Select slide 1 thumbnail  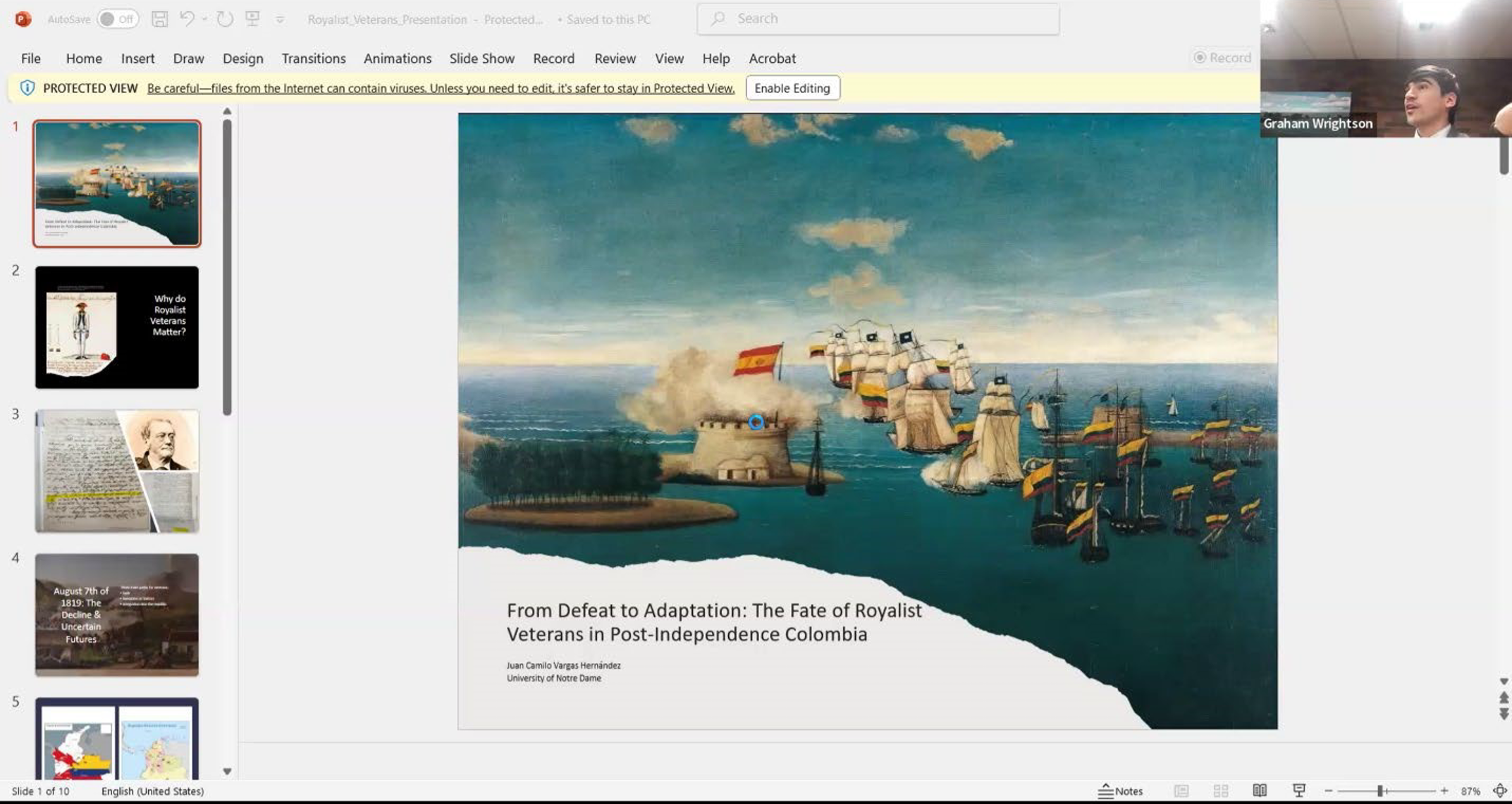(117, 184)
